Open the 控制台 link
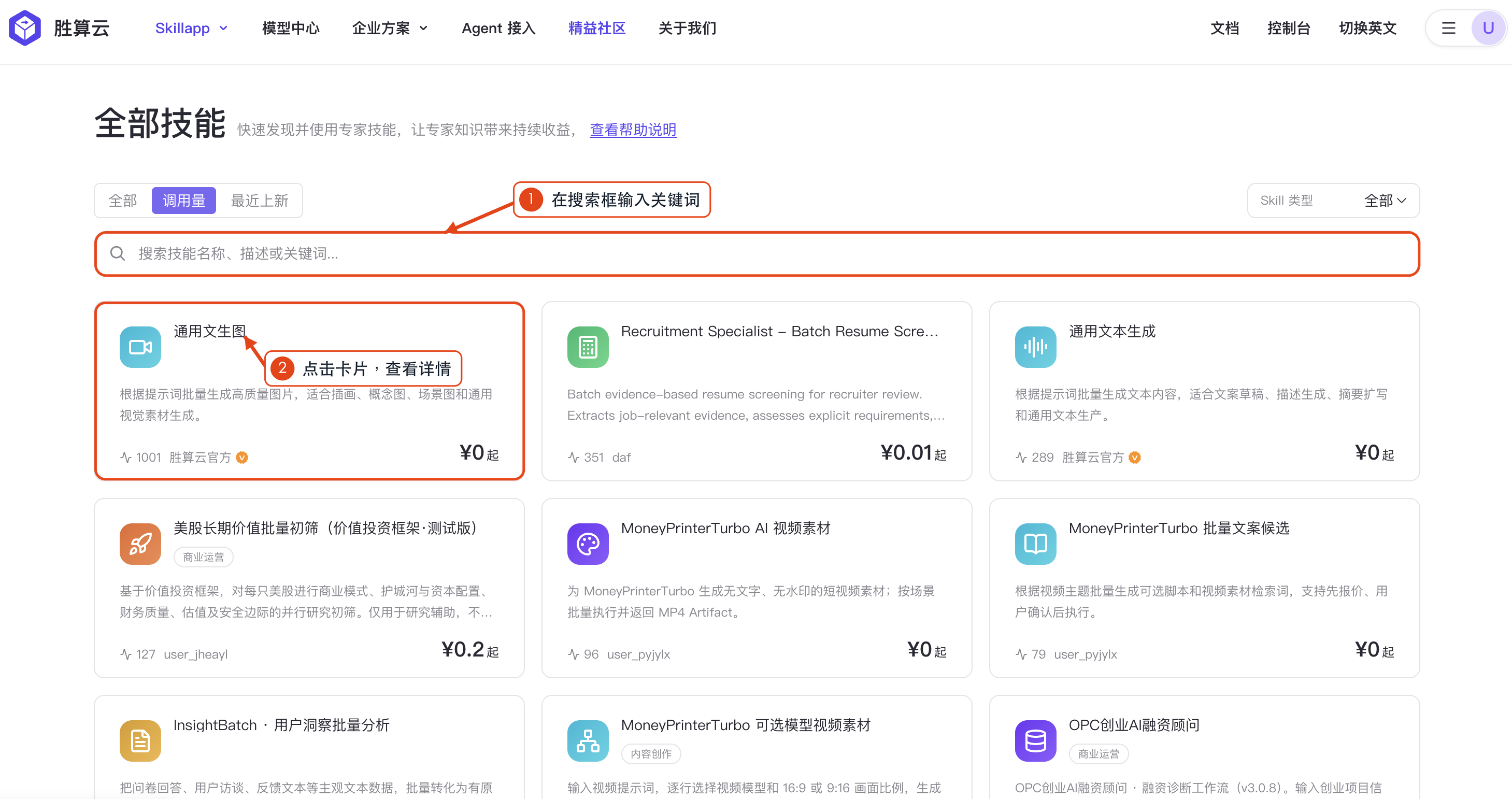Image resolution: width=1512 pixels, height=799 pixels. point(1288,28)
